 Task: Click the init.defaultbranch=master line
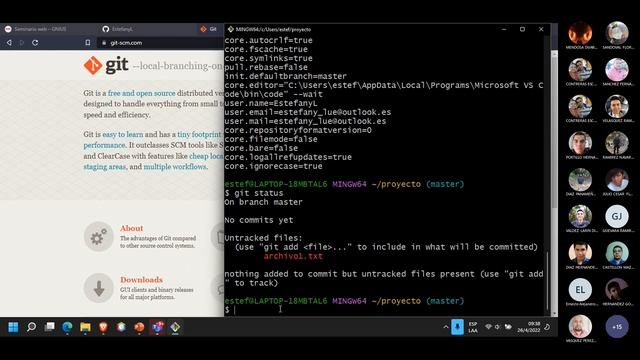[x=285, y=76]
